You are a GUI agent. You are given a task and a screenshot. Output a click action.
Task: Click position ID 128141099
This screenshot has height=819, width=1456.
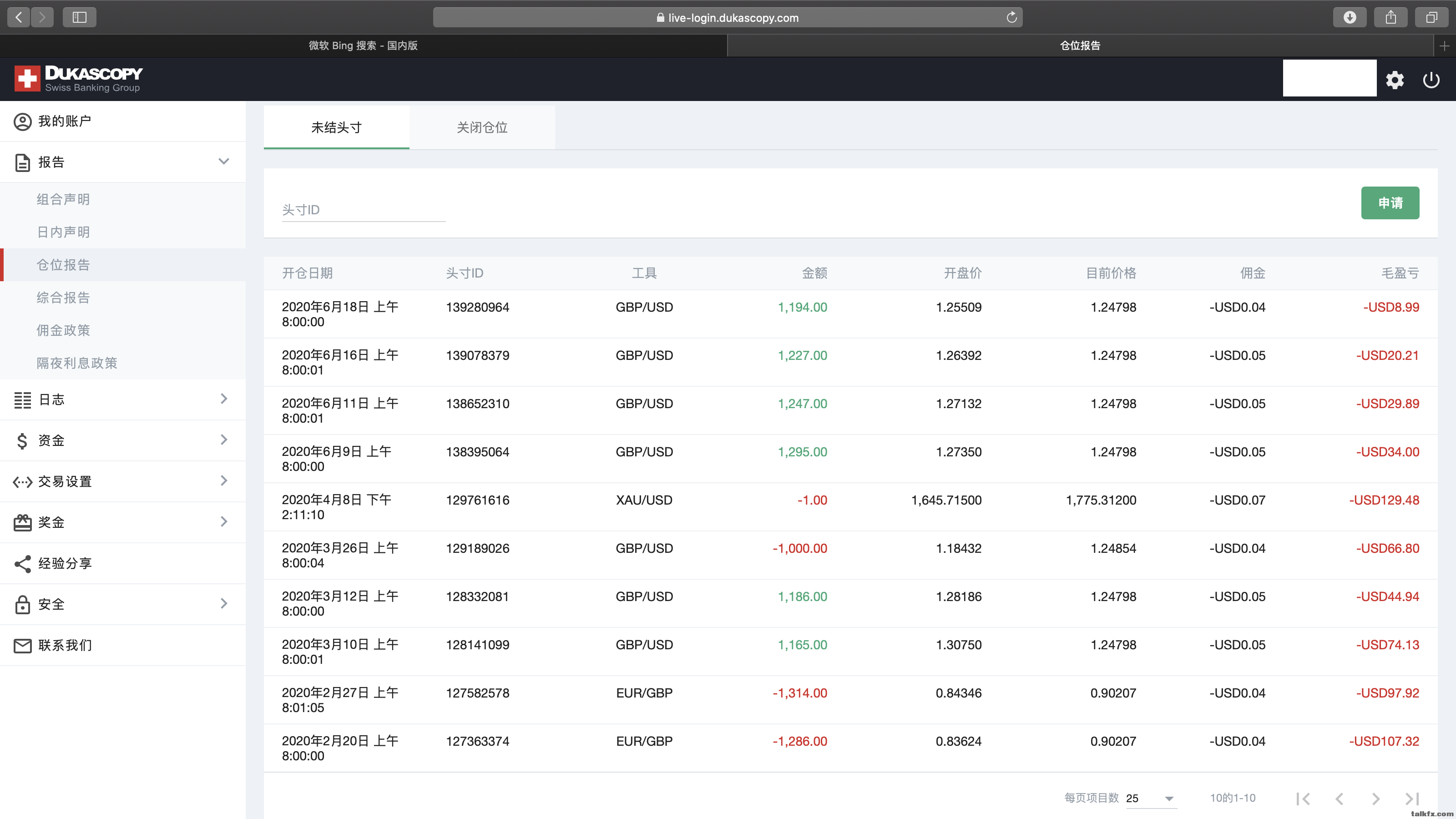tap(478, 645)
